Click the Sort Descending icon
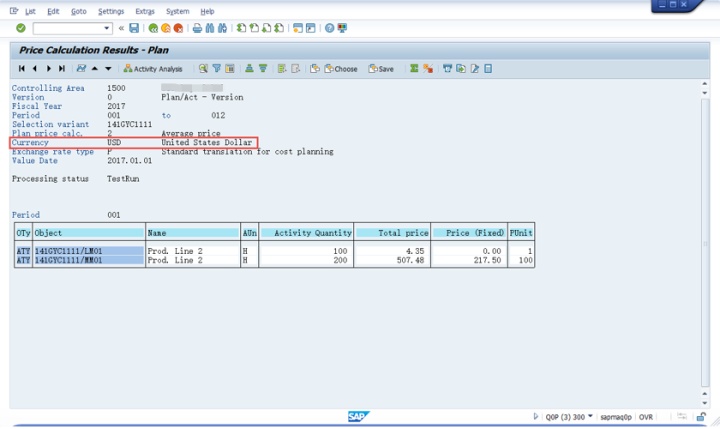Image resolution: width=720 pixels, height=429 pixels. (x=263, y=68)
